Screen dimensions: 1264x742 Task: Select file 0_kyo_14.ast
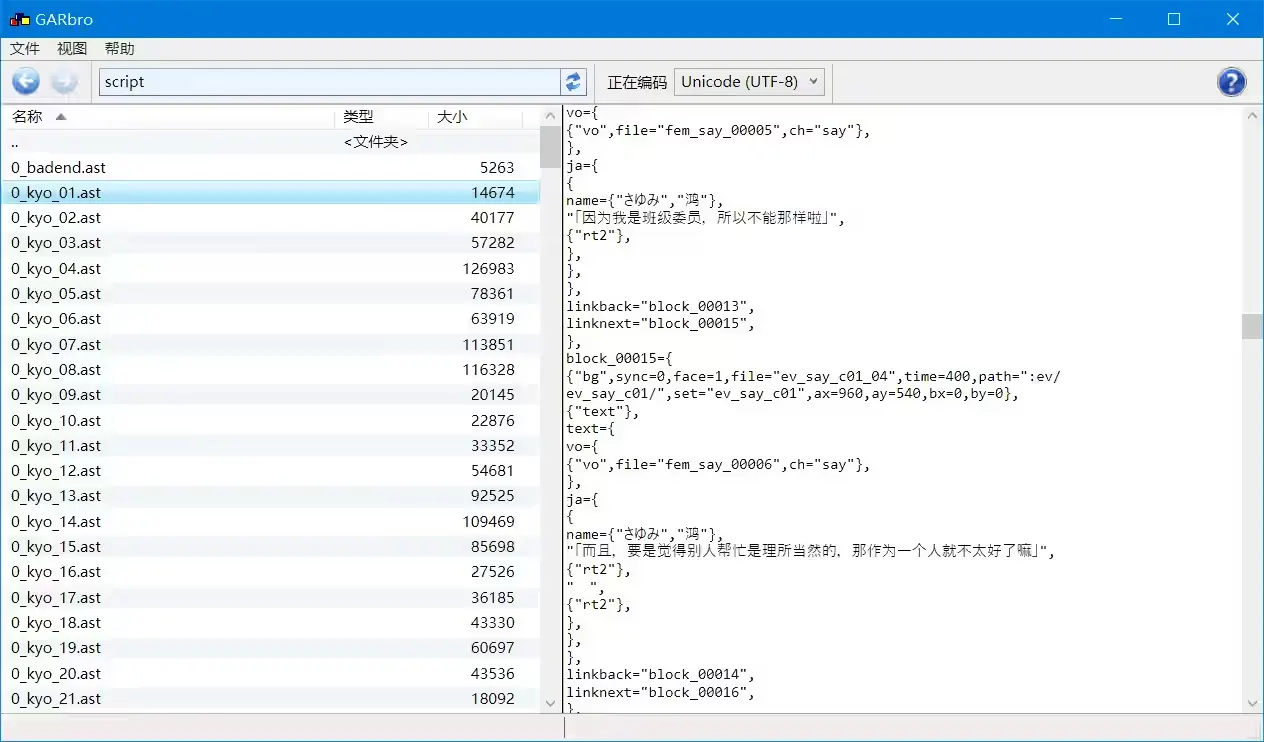tap(270, 522)
